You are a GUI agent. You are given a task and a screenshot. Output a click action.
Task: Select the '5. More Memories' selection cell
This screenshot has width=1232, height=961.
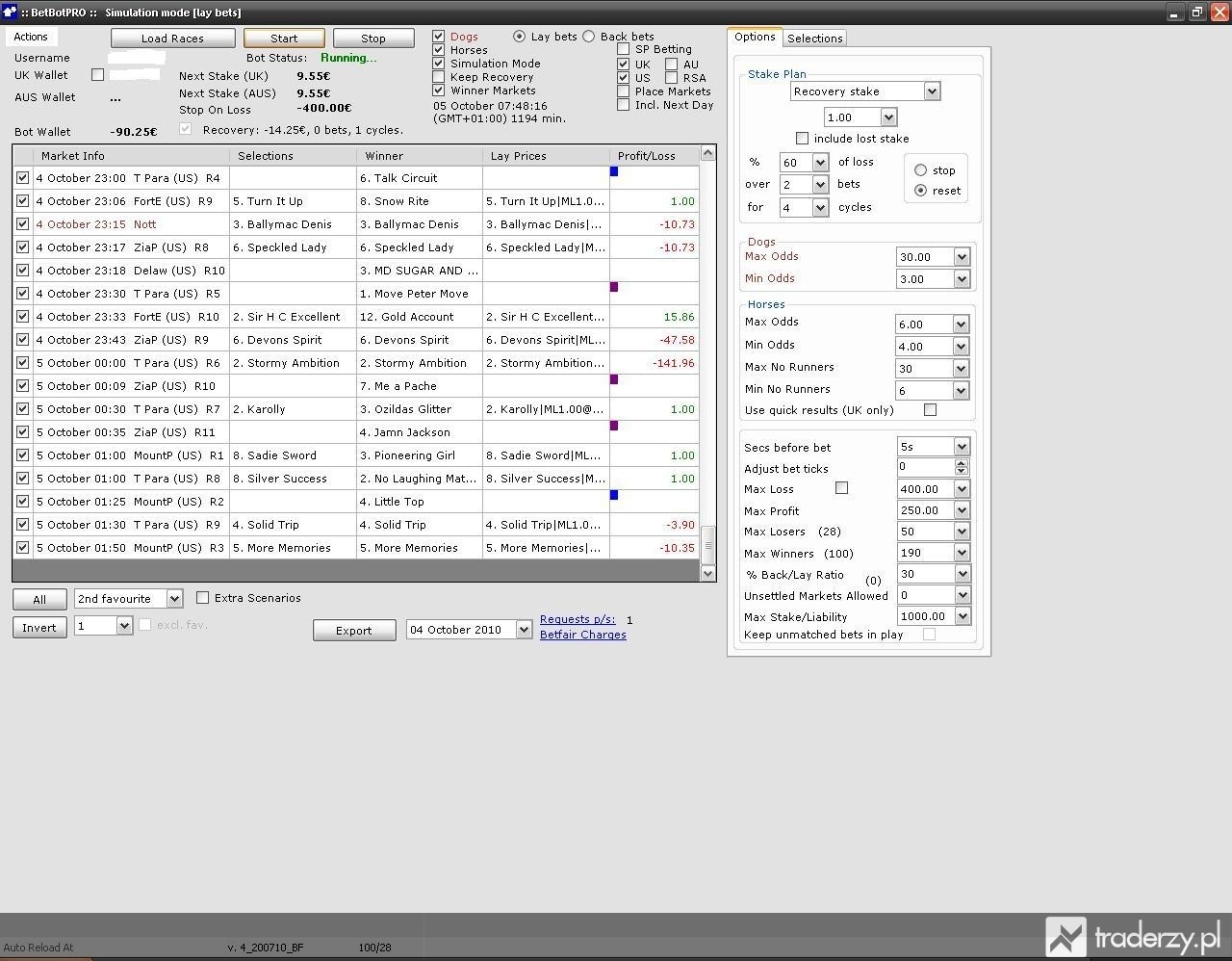tap(293, 548)
